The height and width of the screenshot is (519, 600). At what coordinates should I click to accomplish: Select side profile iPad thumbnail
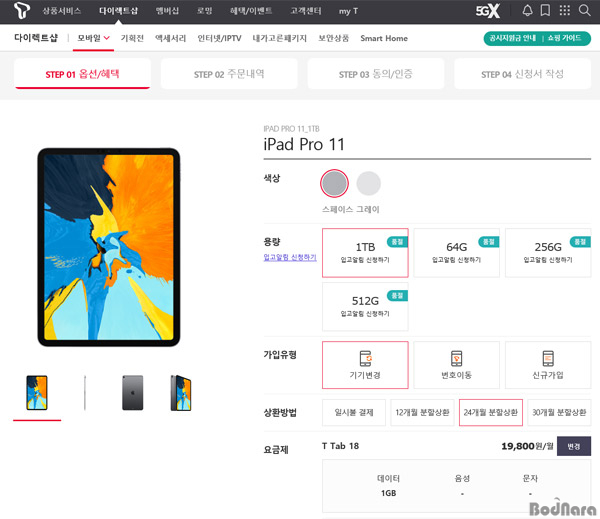(x=85, y=393)
